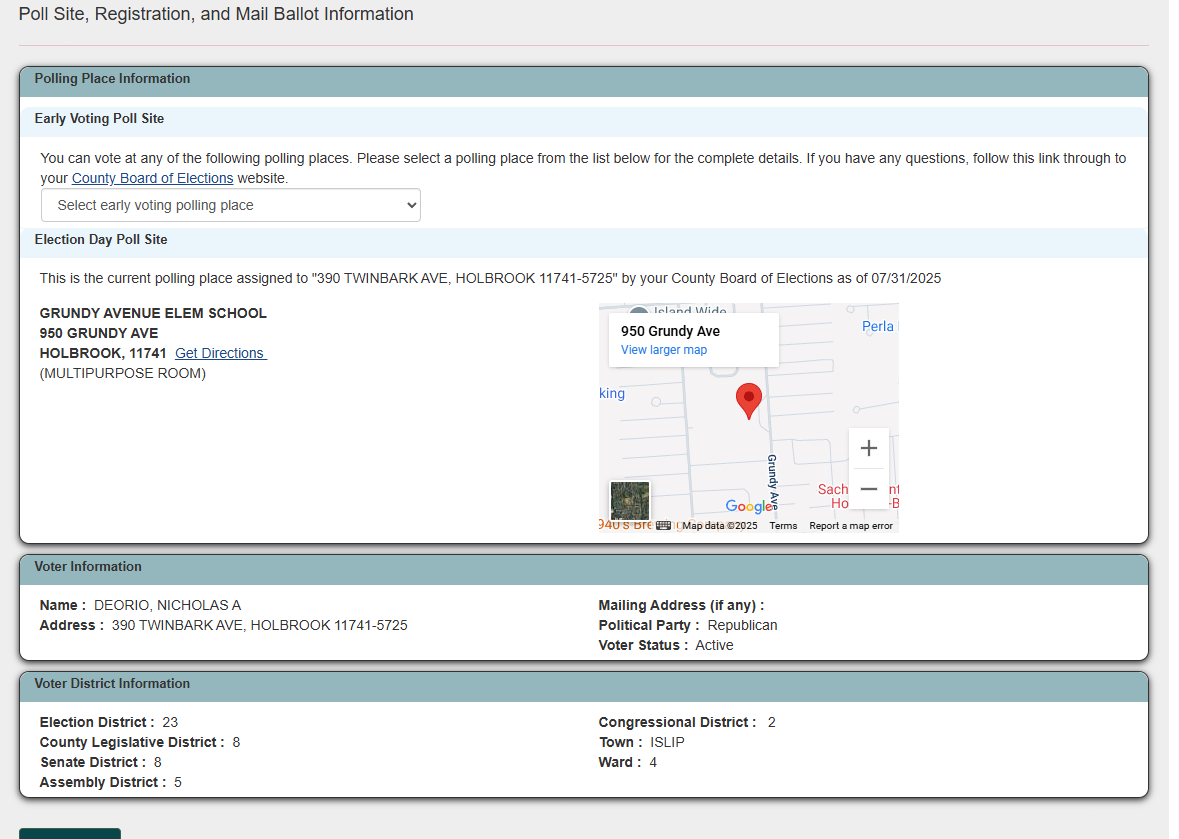The image size is (1179, 839).
Task: Zoom in on the map
Action: (x=868, y=448)
